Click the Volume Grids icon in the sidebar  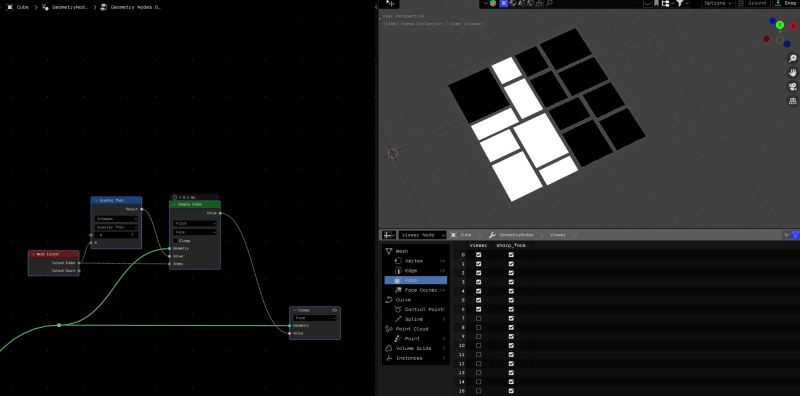pyautogui.click(x=388, y=348)
